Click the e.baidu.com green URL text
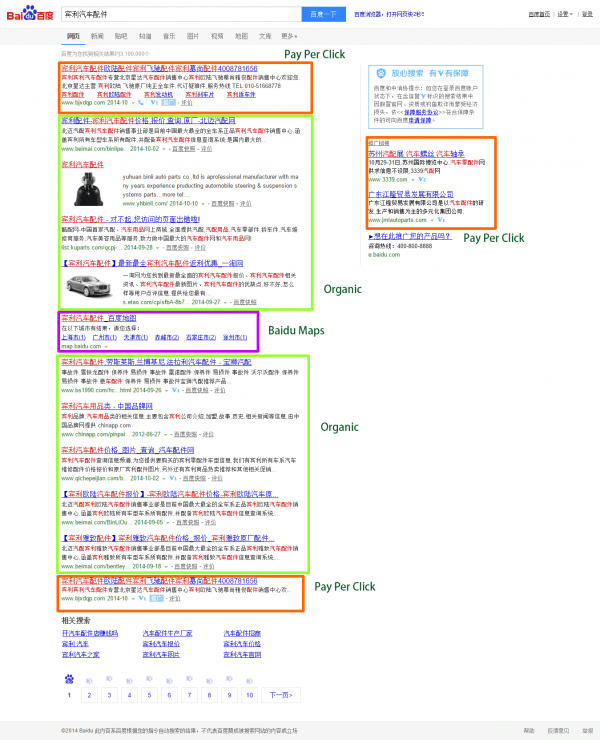 [384, 255]
